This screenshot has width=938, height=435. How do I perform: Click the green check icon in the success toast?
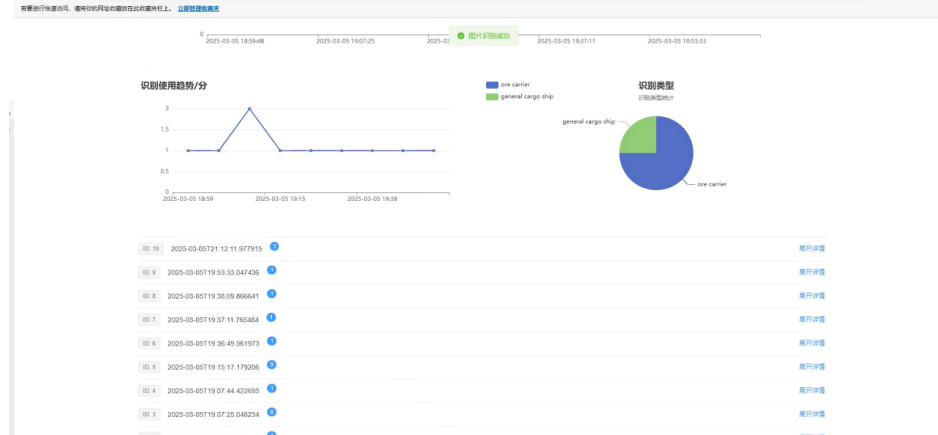tap(461, 36)
